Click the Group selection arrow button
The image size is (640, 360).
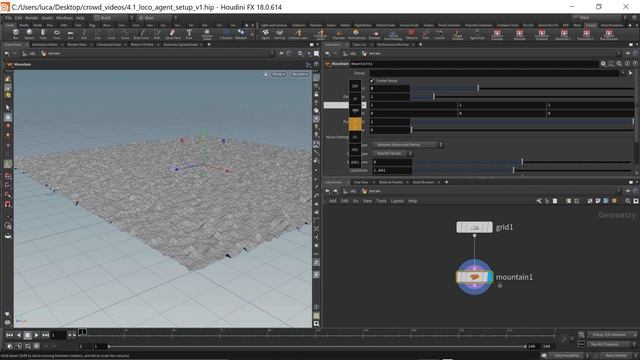tap(631, 73)
